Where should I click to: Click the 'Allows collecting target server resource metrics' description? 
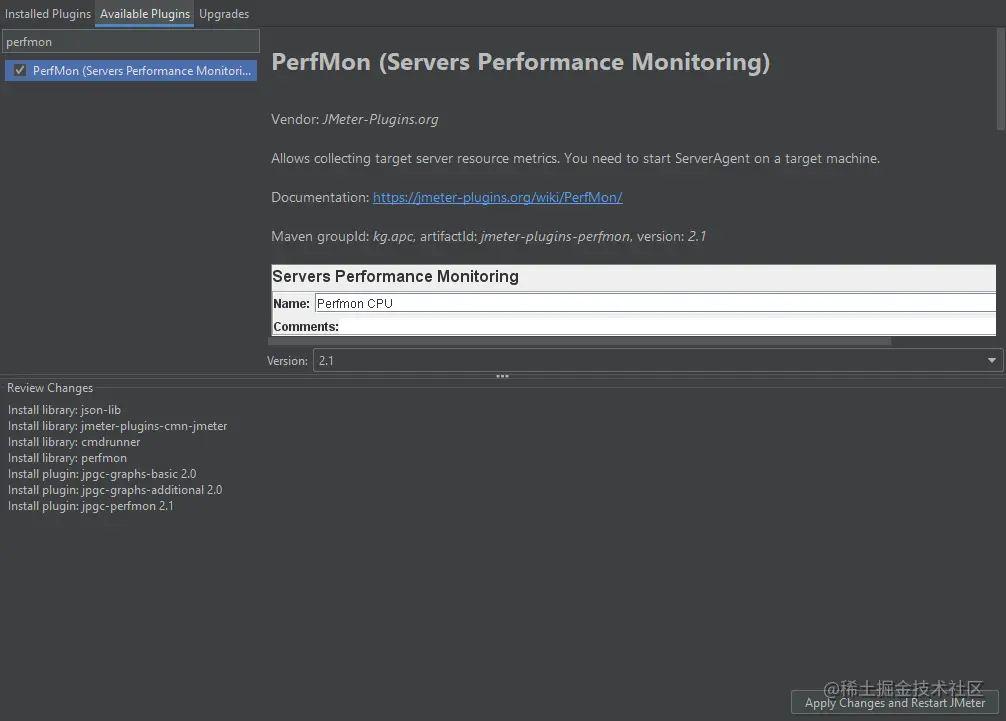click(x=575, y=158)
